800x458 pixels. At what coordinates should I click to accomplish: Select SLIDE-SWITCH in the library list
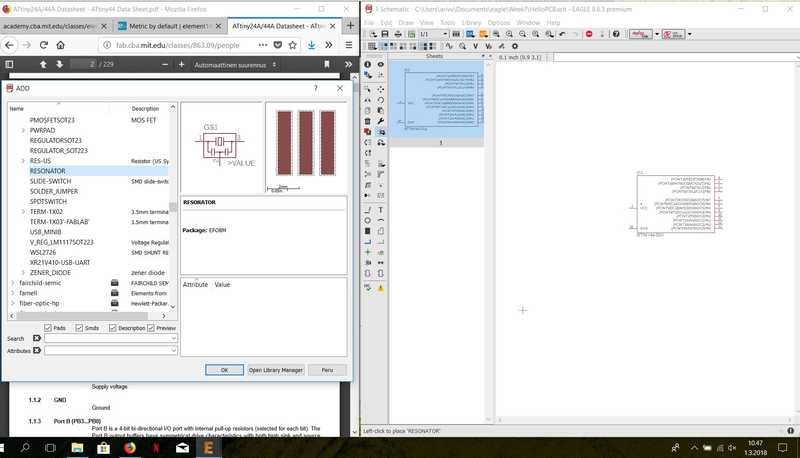click(50, 181)
